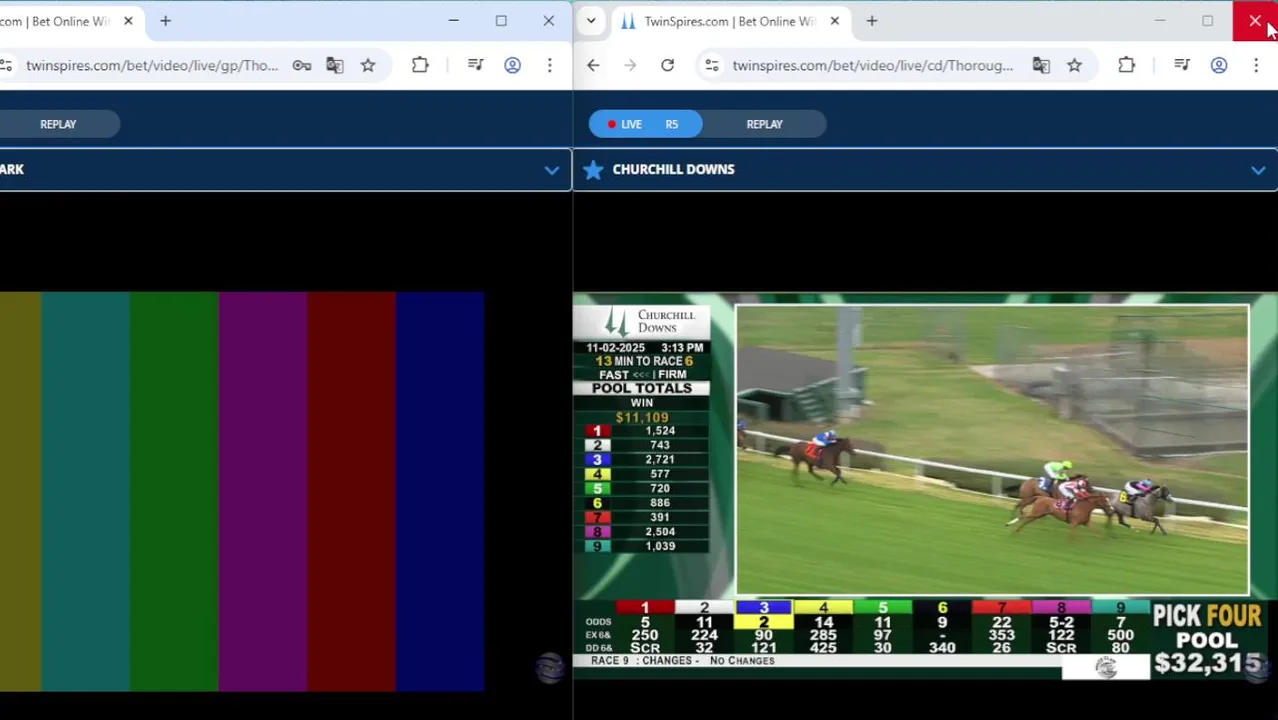Open Chrome menu in right window
The image size is (1278, 720).
(x=1256, y=65)
